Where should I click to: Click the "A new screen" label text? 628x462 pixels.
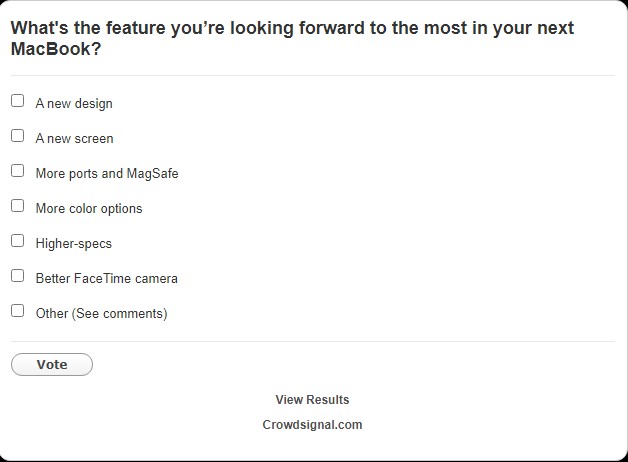pyautogui.click(x=74, y=139)
